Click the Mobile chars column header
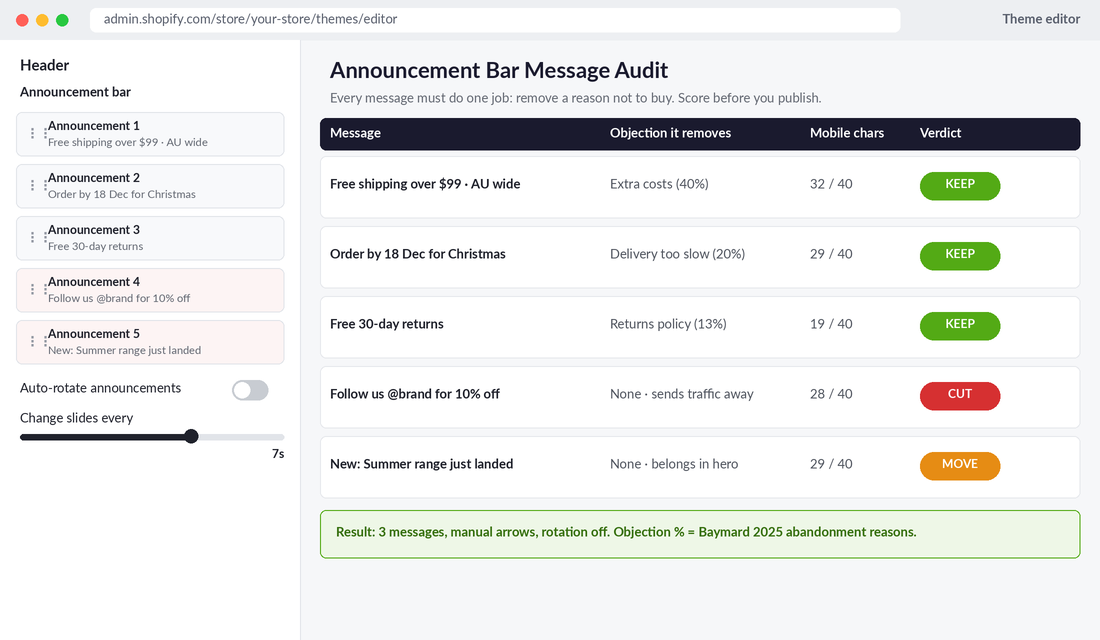 (x=847, y=133)
